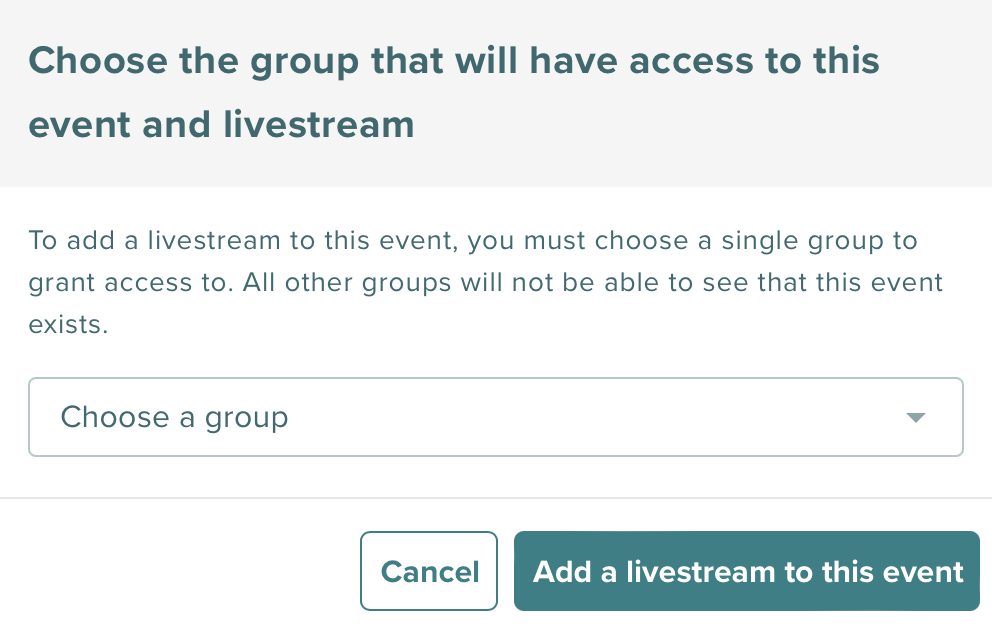Image resolution: width=992 pixels, height=636 pixels.
Task: Click the dialog heading text
Action: [455, 92]
